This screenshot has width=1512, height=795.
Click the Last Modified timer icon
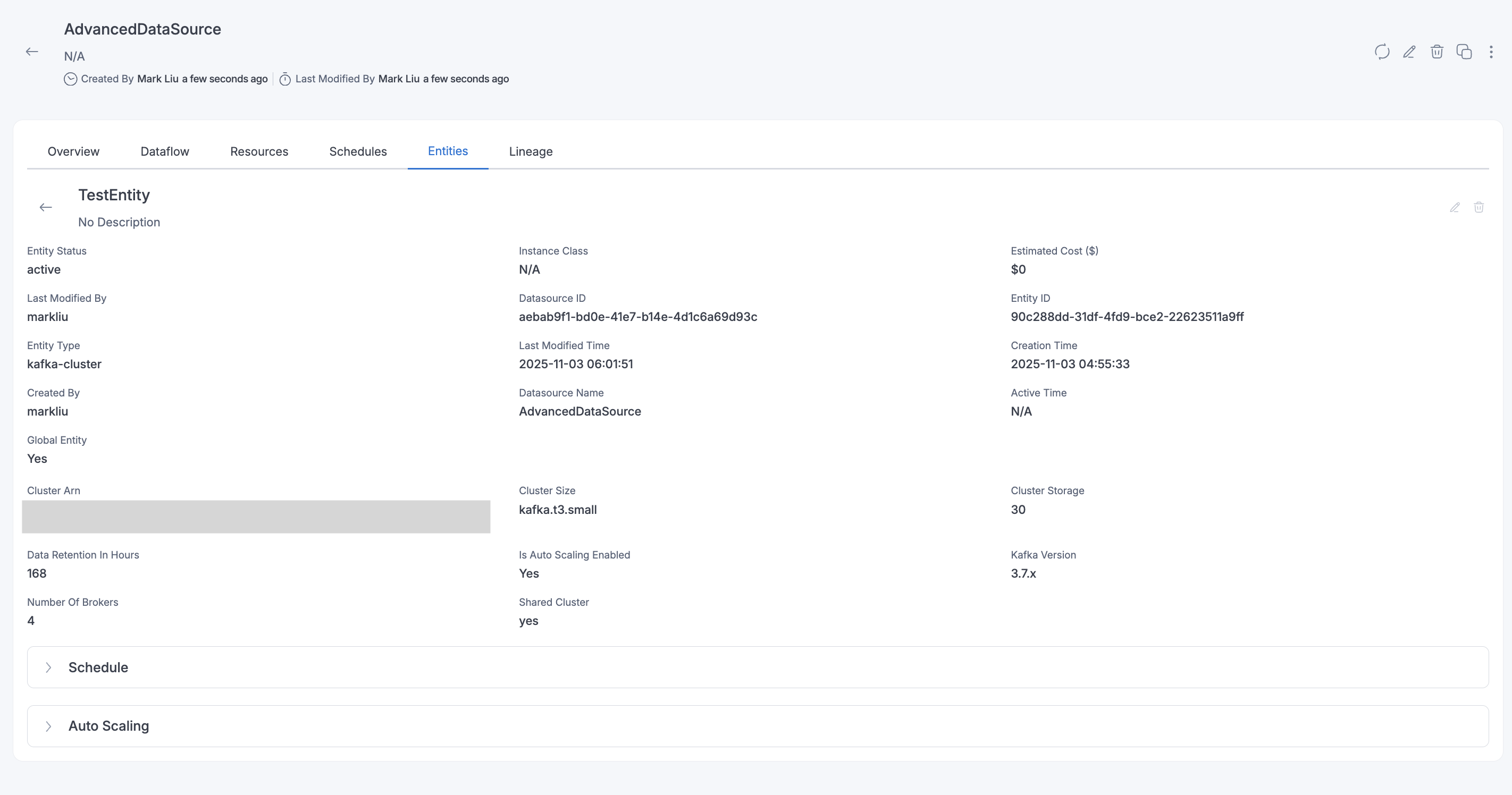pyautogui.click(x=284, y=79)
